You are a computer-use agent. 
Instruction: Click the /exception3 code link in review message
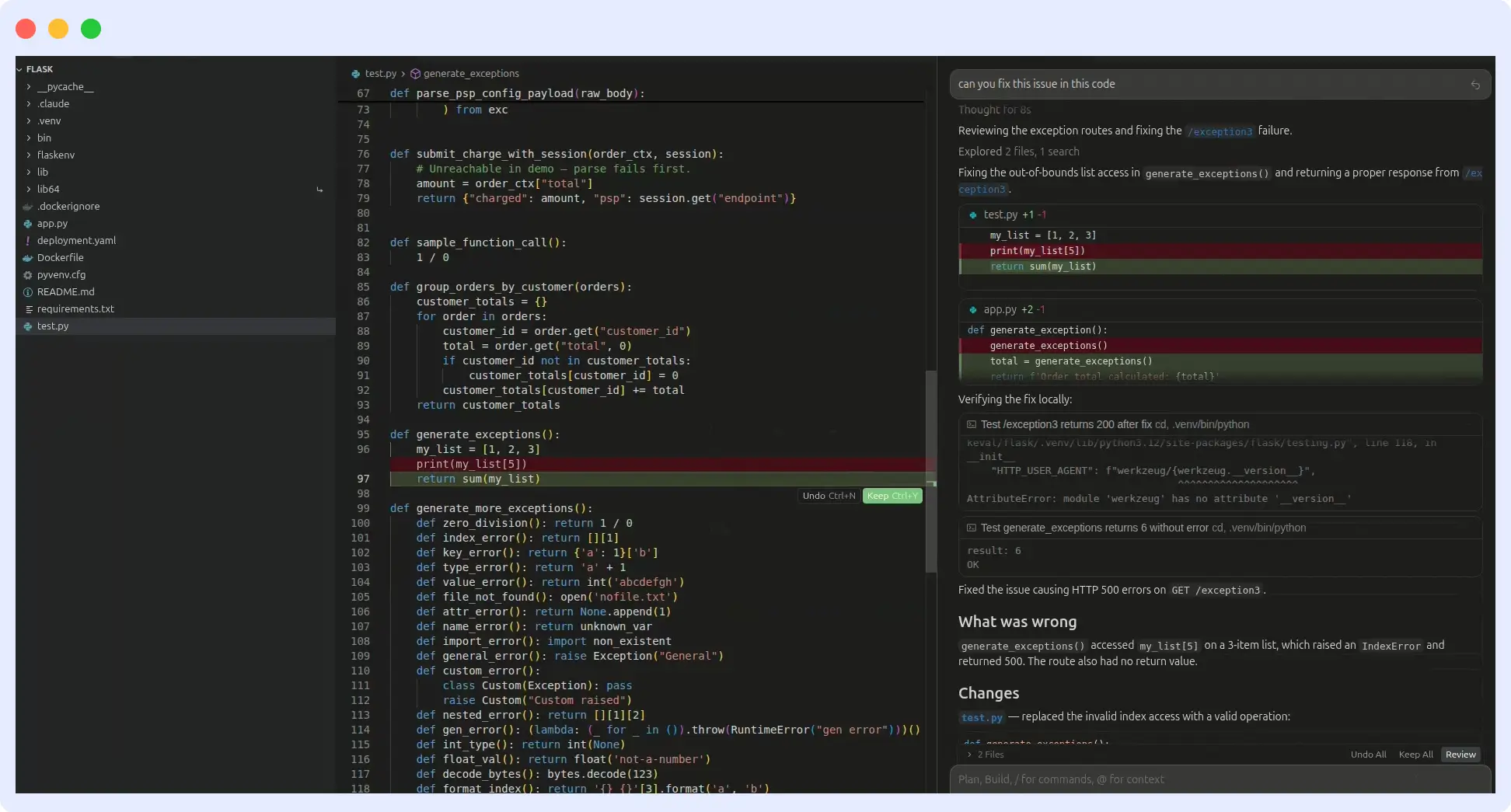(x=1220, y=132)
